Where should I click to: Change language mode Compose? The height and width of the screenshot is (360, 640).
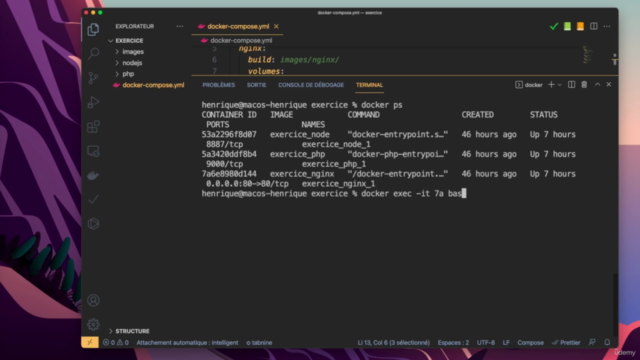531,342
